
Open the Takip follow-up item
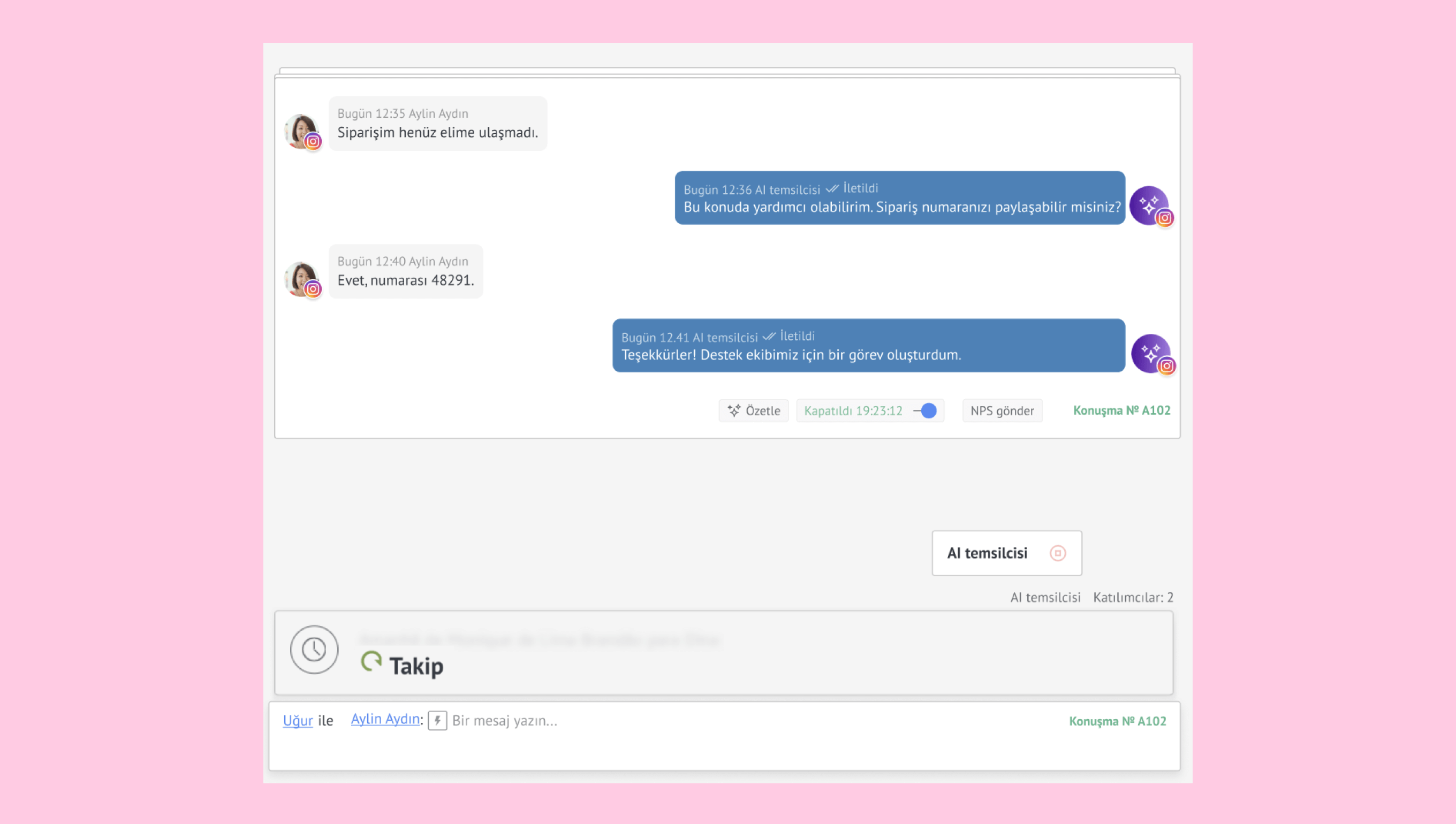pyautogui.click(x=416, y=666)
